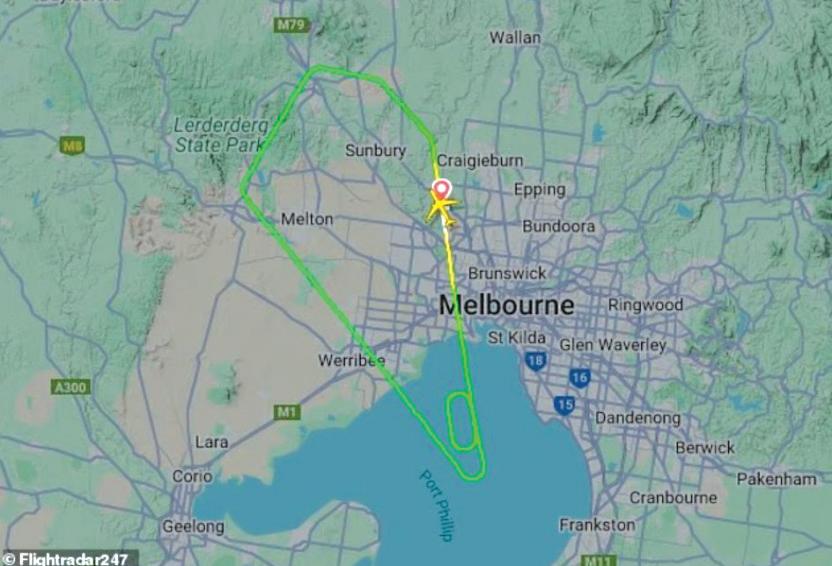Click the A300 route shield
Viewport: 832px width, 566px height.
pyautogui.click(x=71, y=387)
